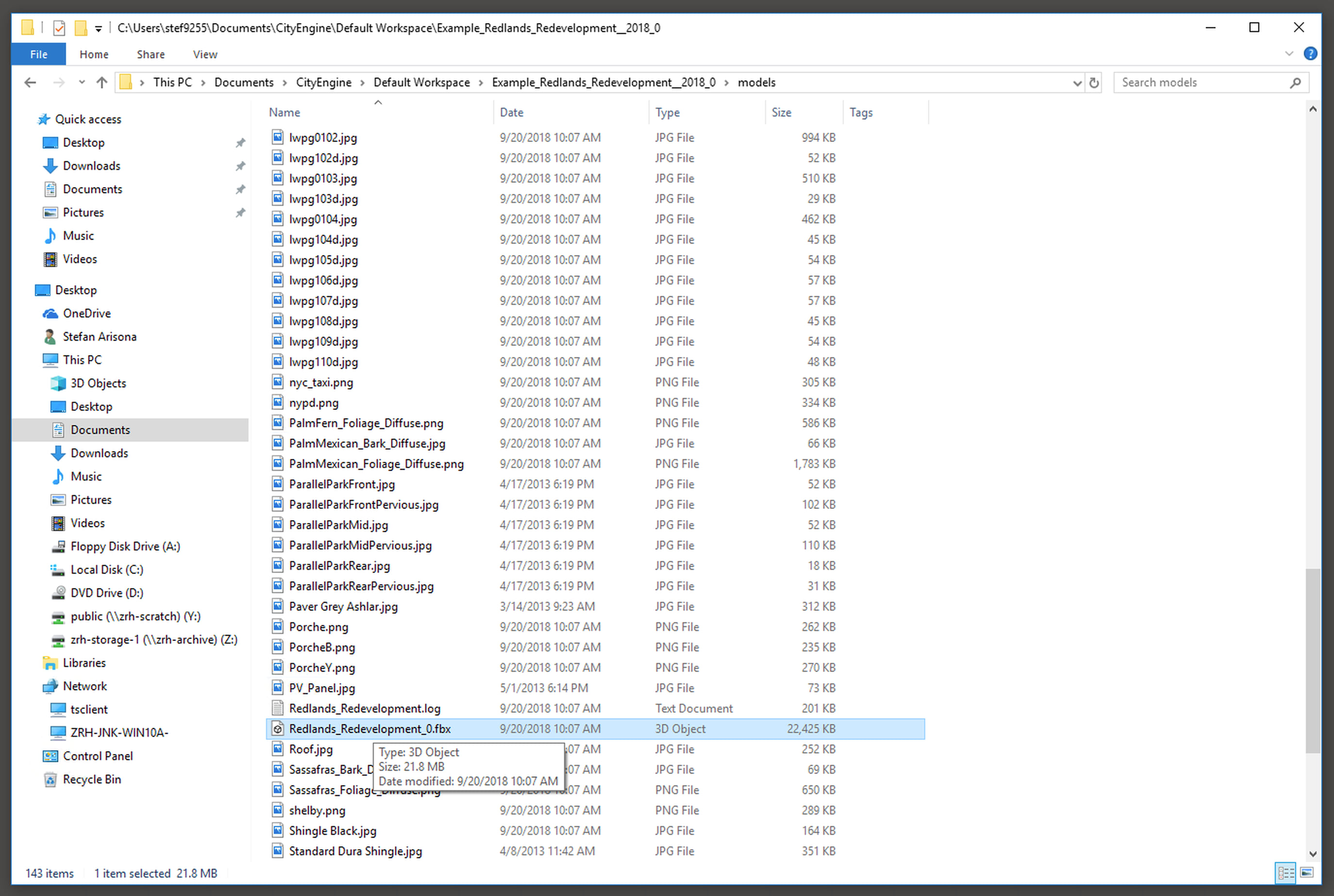
Task: Customize Quick Access Toolbar dropdown arrow
Action: [99, 28]
